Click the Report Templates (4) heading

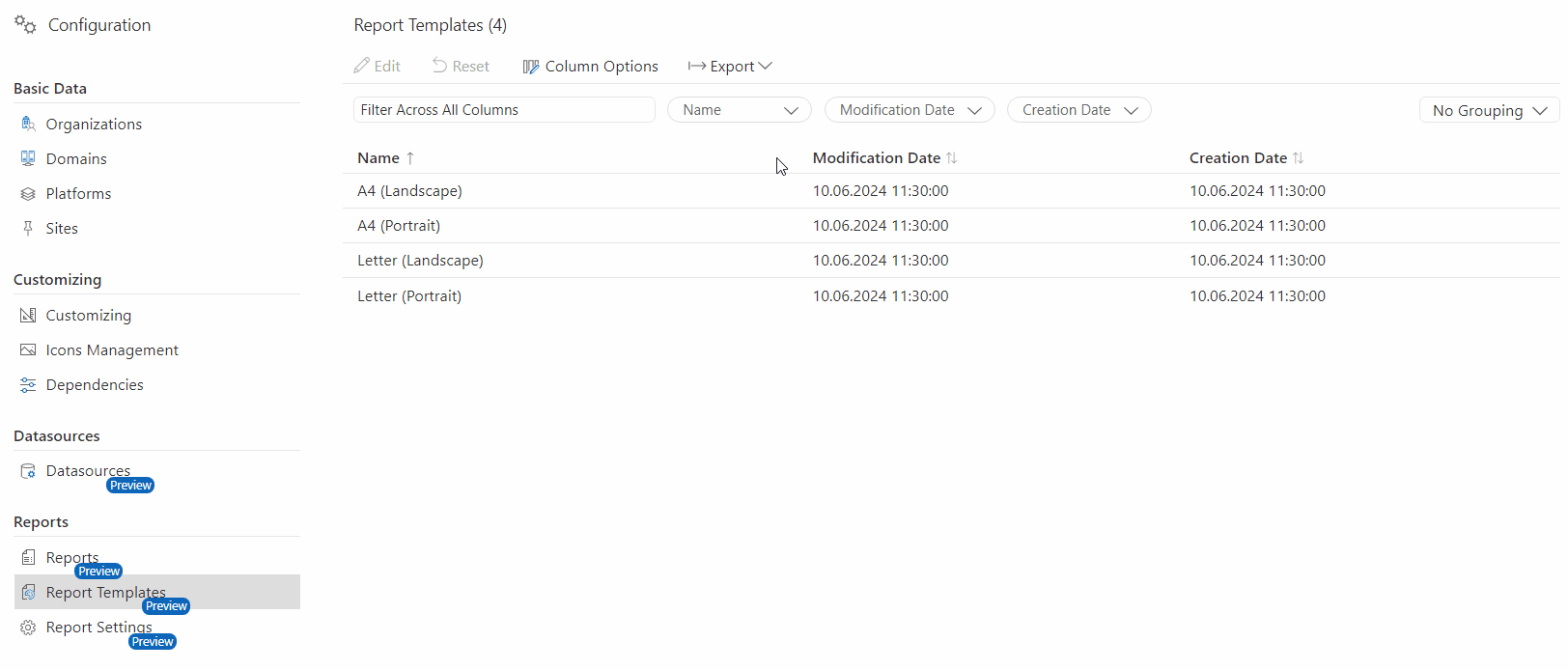pyautogui.click(x=431, y=25)
